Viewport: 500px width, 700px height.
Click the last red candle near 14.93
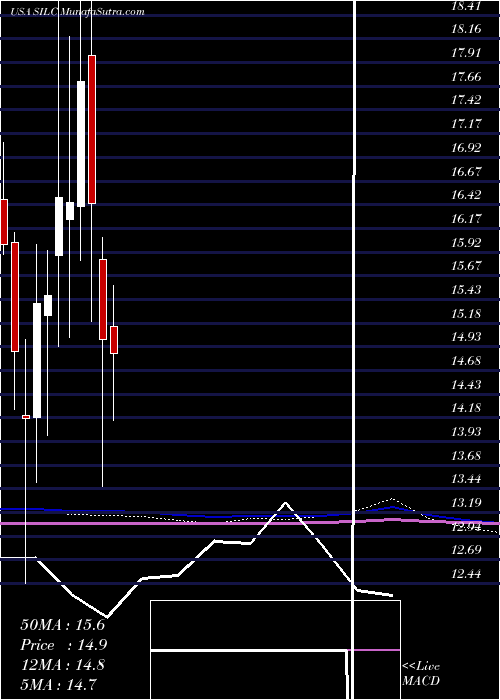click(x=114, y=340)
